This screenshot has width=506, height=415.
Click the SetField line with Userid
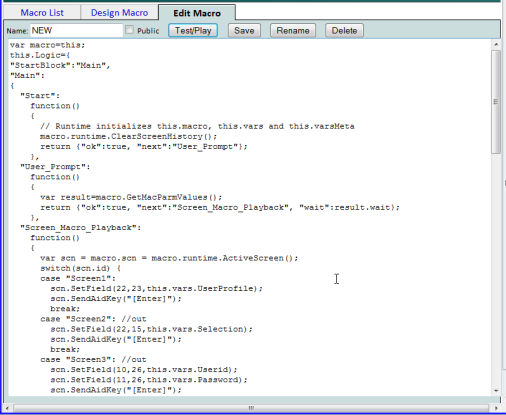pyautogui.click(x=144, y=370)
